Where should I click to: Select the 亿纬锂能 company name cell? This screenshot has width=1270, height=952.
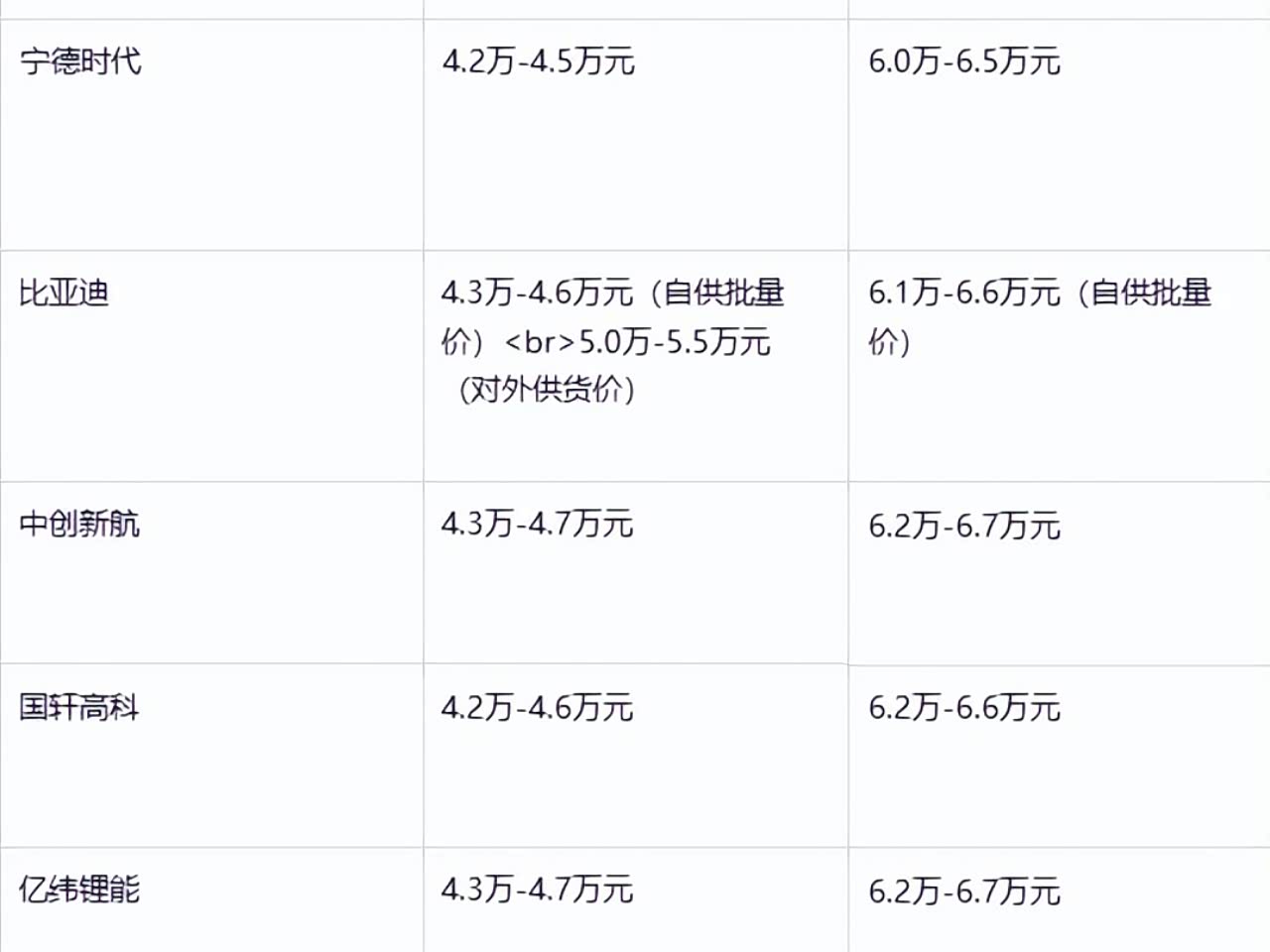tap(80, 890)
